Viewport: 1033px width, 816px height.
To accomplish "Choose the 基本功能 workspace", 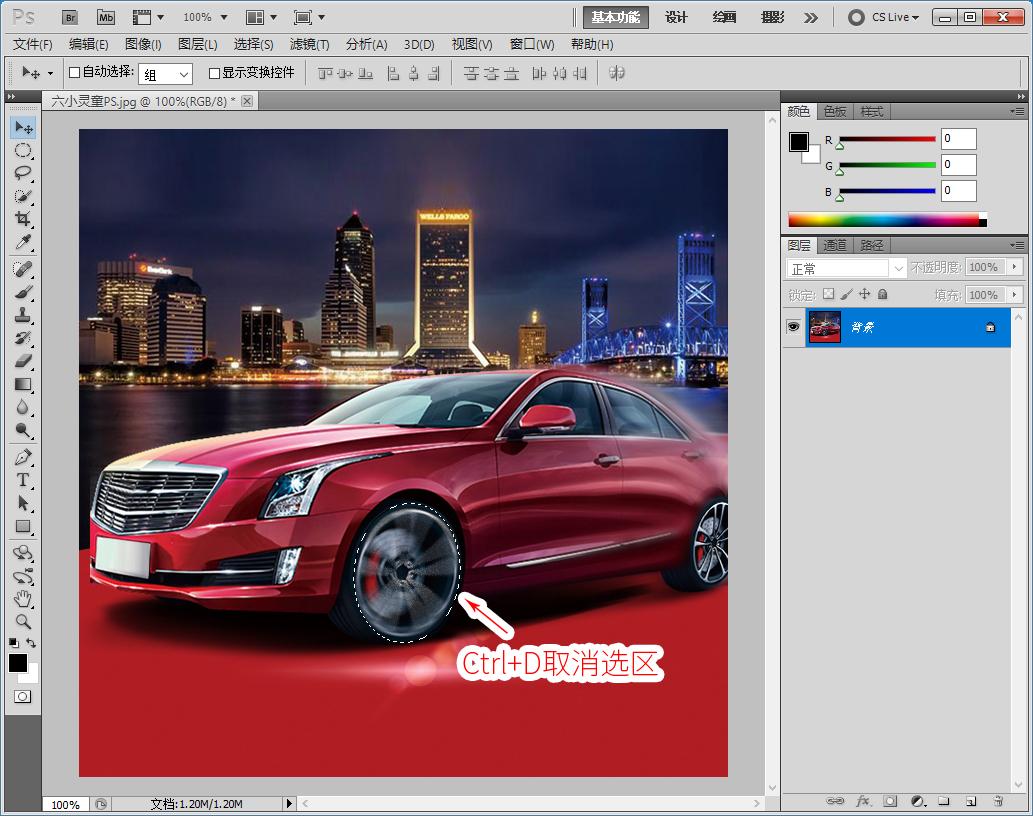I will tap(615, 17).
